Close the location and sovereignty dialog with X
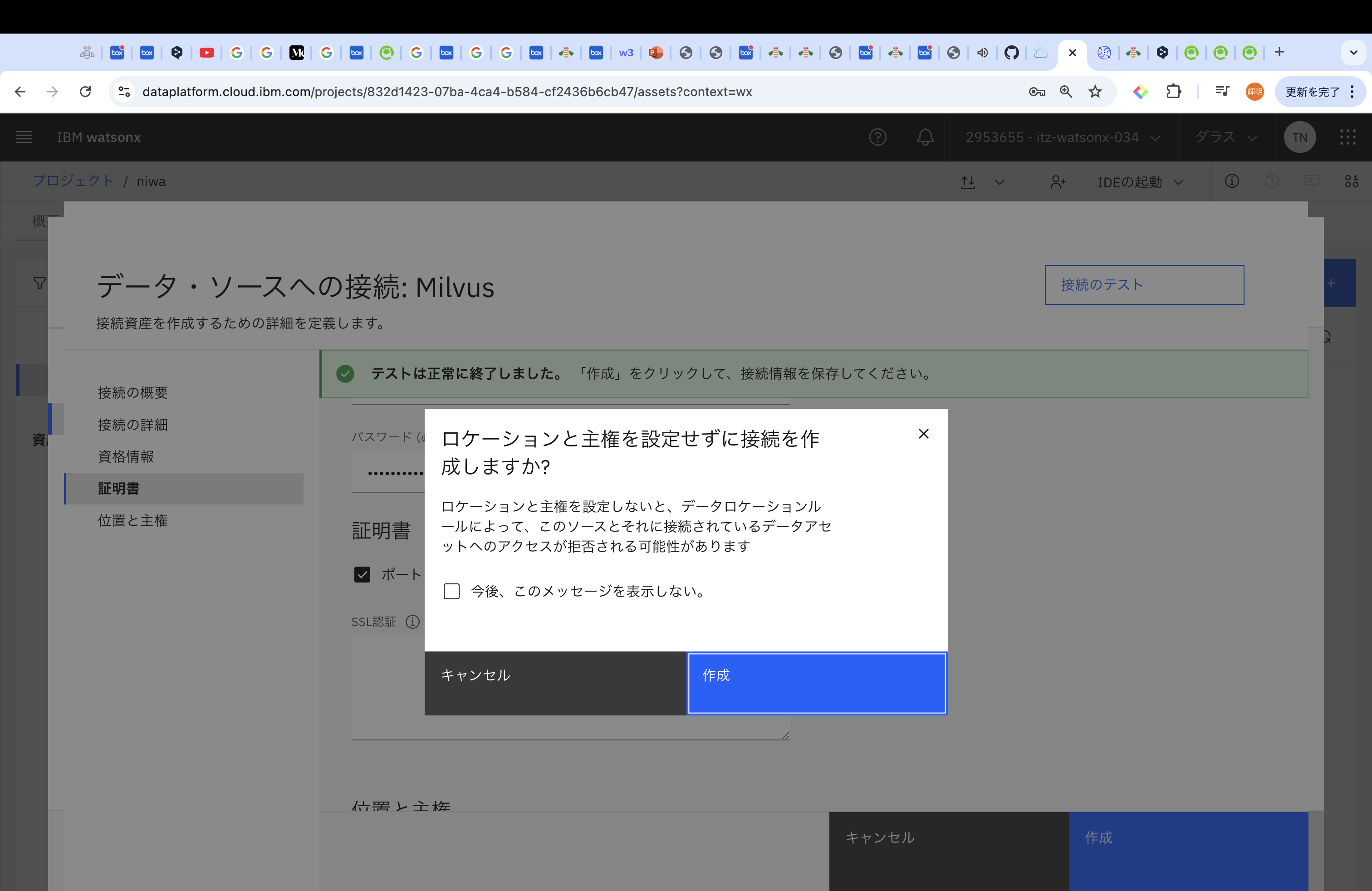 pyautogui.click(x=923, y=433)
